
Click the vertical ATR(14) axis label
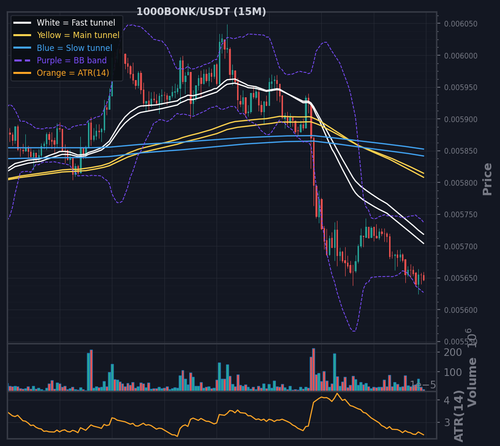point(459,416)
